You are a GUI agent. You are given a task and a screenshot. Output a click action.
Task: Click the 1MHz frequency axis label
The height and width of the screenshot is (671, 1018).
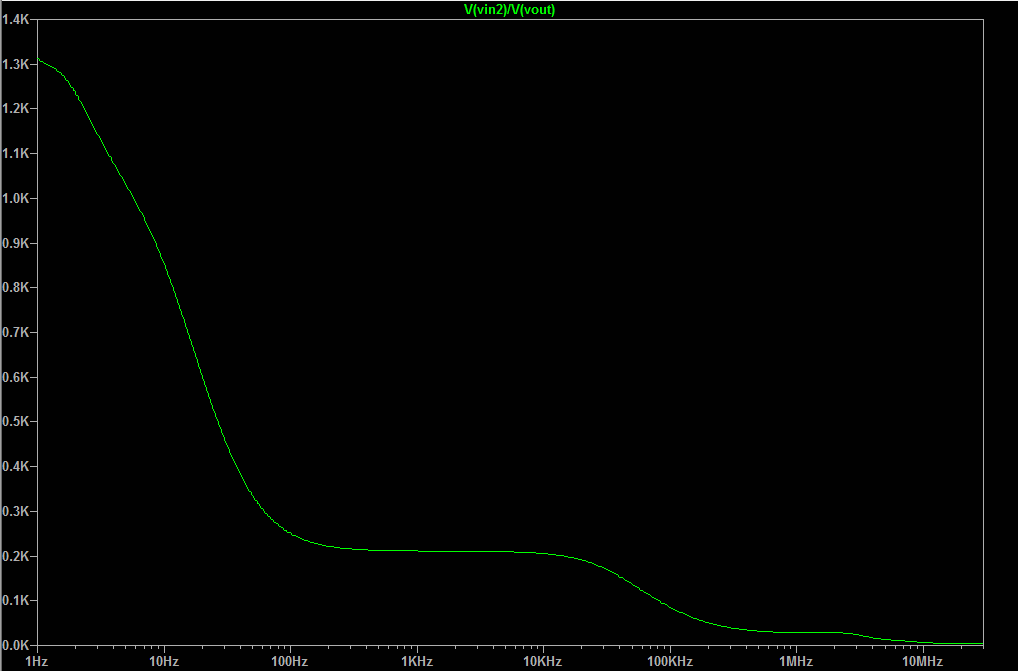coord(796,662)
